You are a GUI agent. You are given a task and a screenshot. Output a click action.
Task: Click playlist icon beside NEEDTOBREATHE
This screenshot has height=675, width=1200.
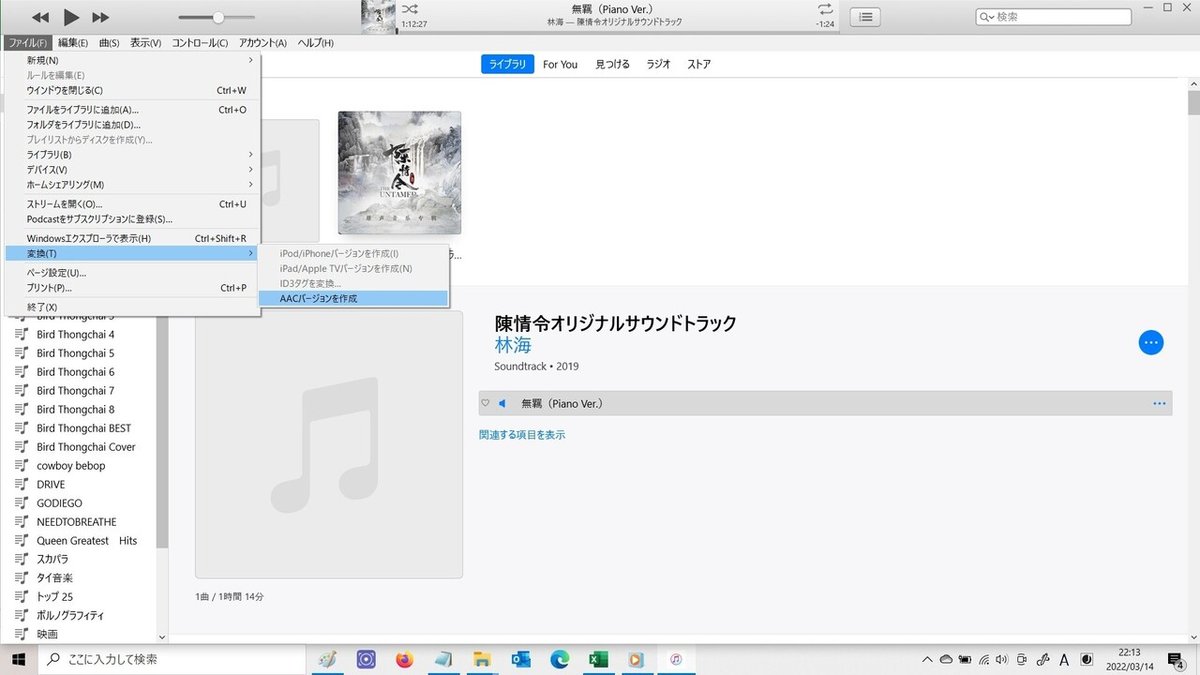[21, 522]
